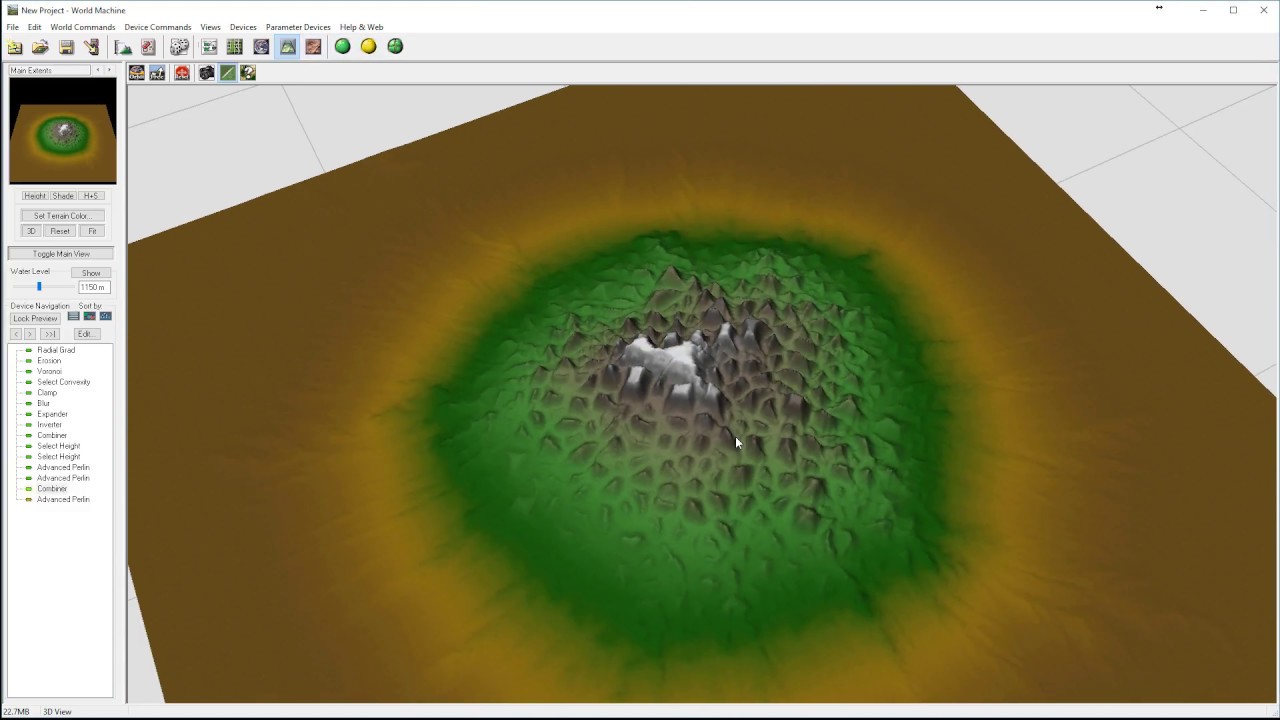
Task: Click Show water level button
Action: (x=91, y=273)
